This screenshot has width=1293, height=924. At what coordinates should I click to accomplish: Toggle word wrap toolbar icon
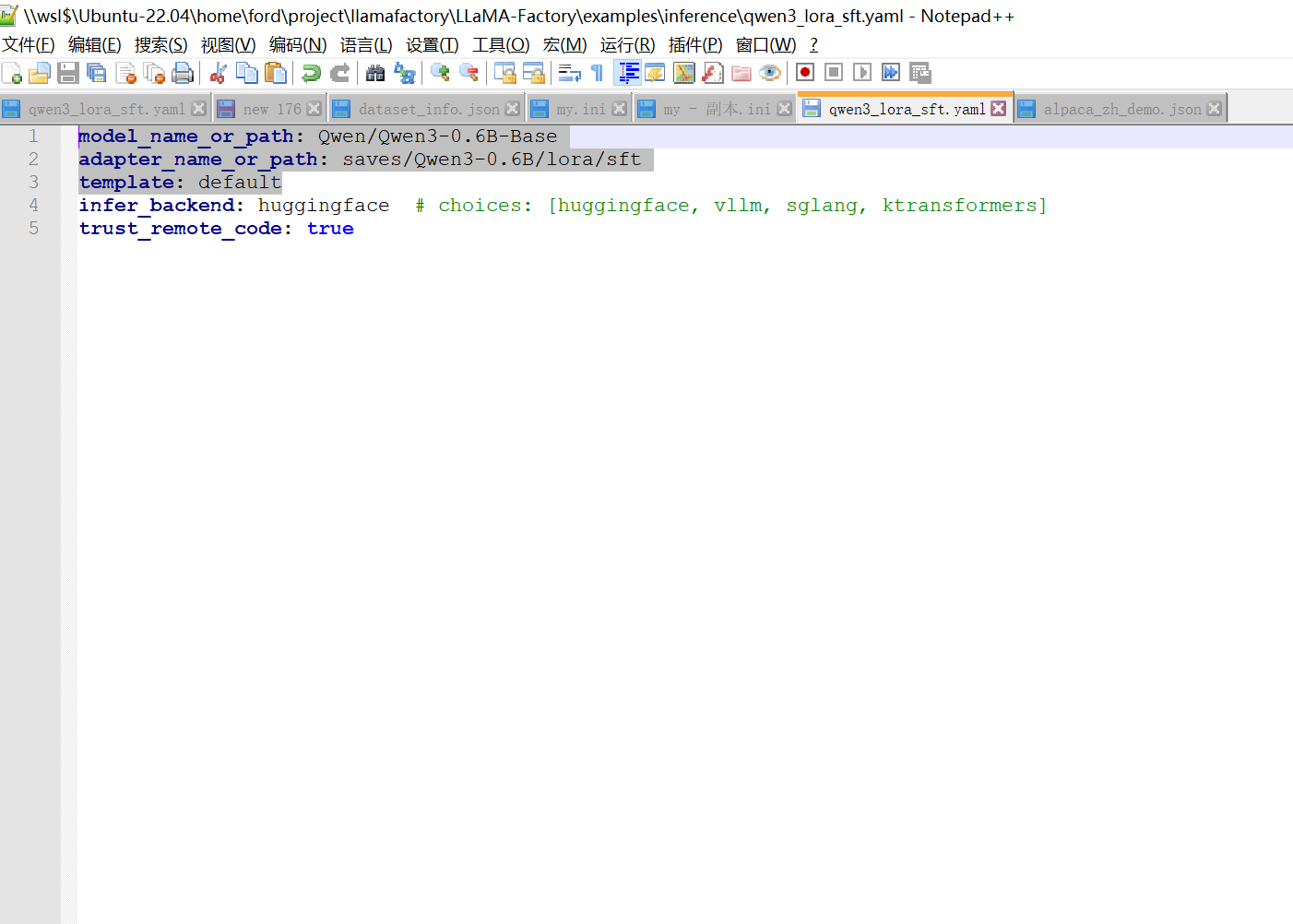pyautogui.click(x=569, y=73)
